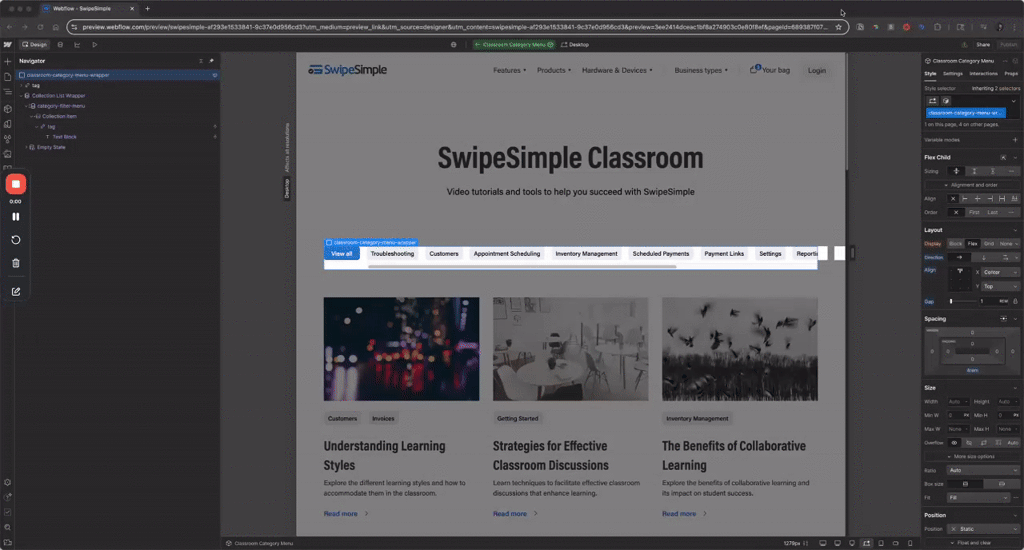The width and height of the screenshot is (1024, 550).
Task: Open the Components cube panel icon
Action: click(8, 108)
